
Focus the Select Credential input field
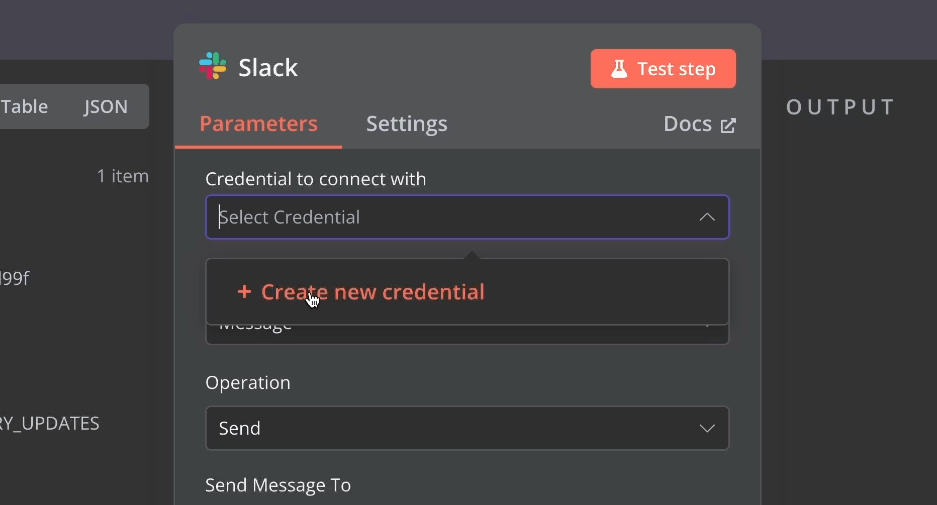tap(450, 217)
